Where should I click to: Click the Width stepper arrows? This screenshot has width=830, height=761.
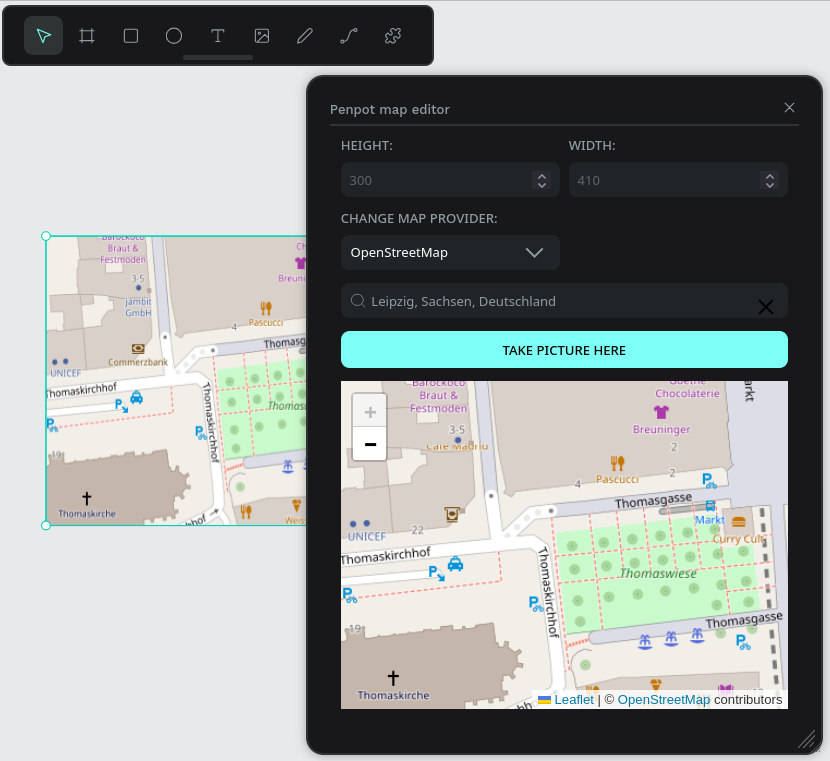770,180
